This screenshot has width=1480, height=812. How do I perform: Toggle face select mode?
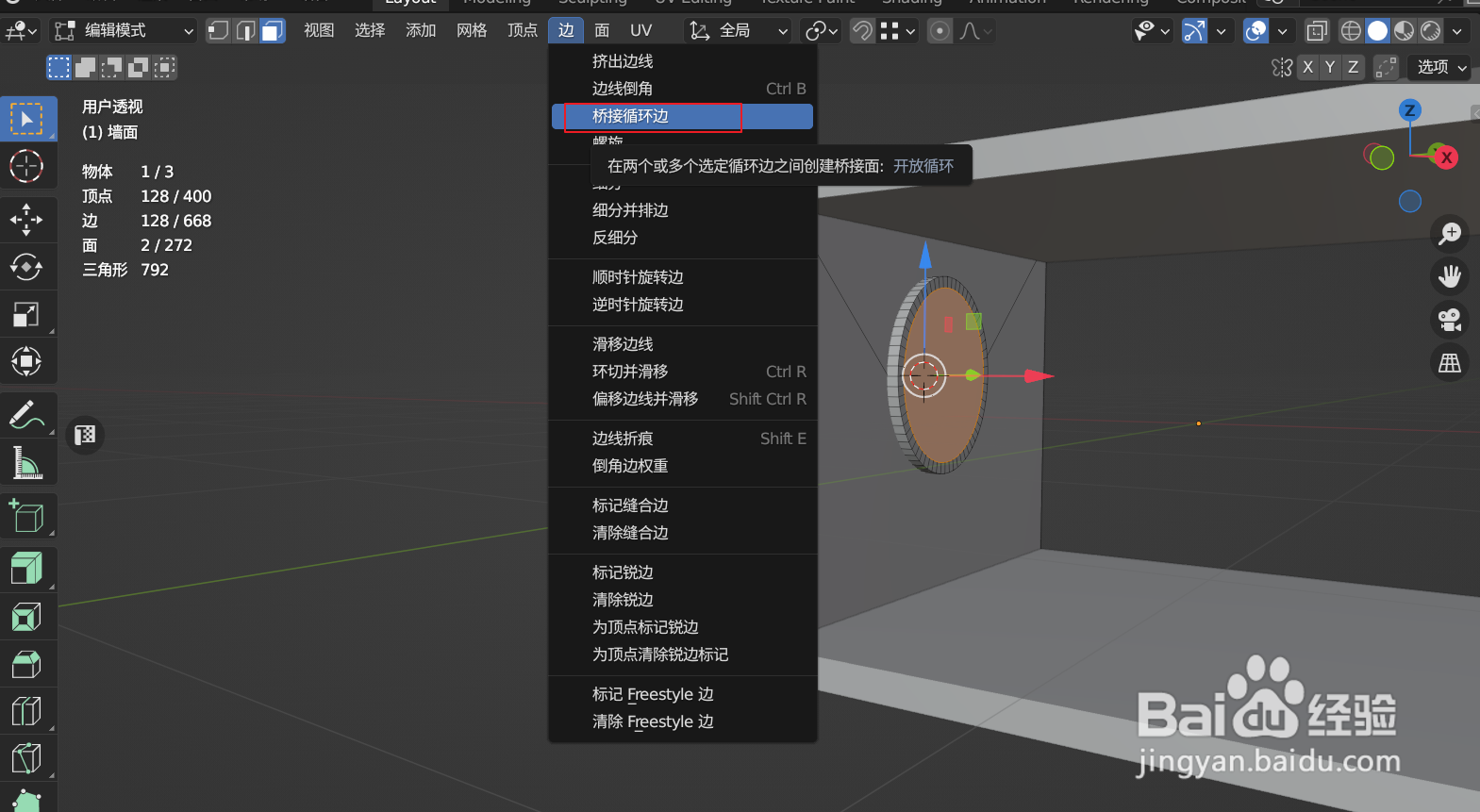tap(273, 31)
